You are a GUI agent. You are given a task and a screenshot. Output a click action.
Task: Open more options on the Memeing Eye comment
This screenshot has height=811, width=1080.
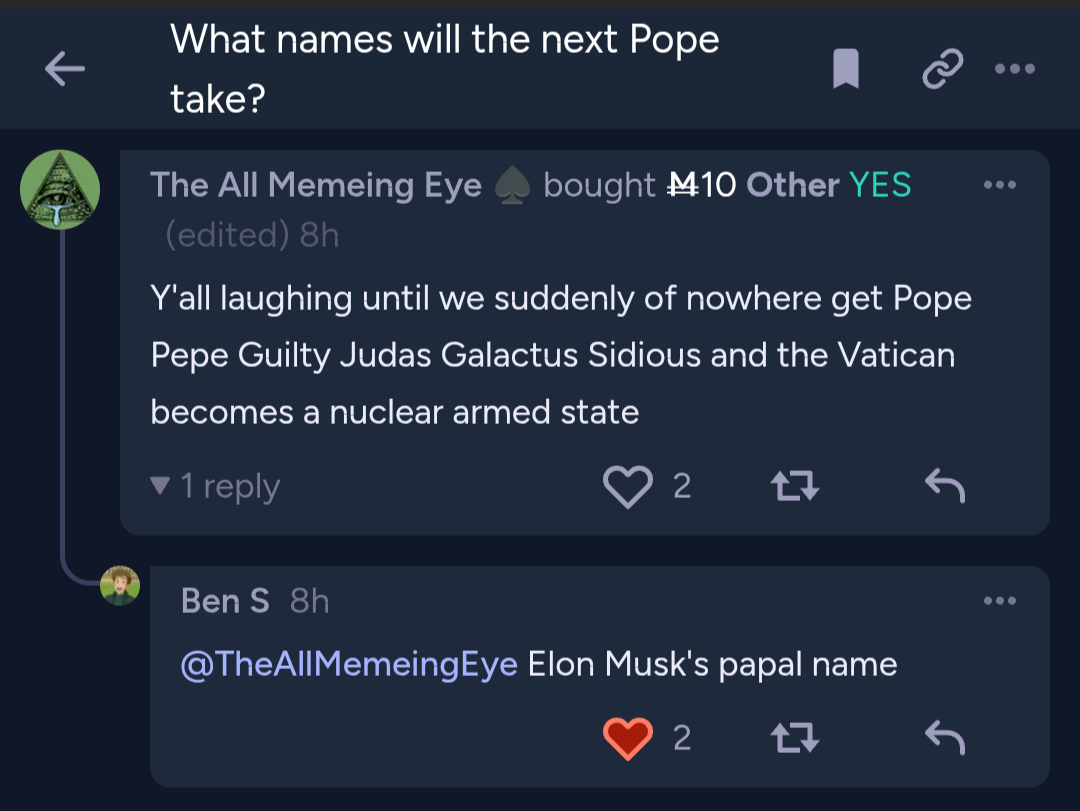pos(999,185)
